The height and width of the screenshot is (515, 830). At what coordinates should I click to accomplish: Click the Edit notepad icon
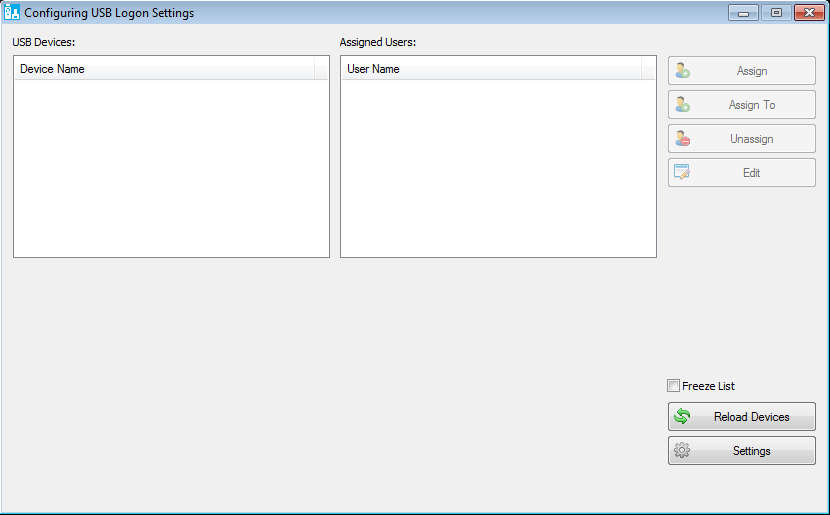click(x=682, y=172)
